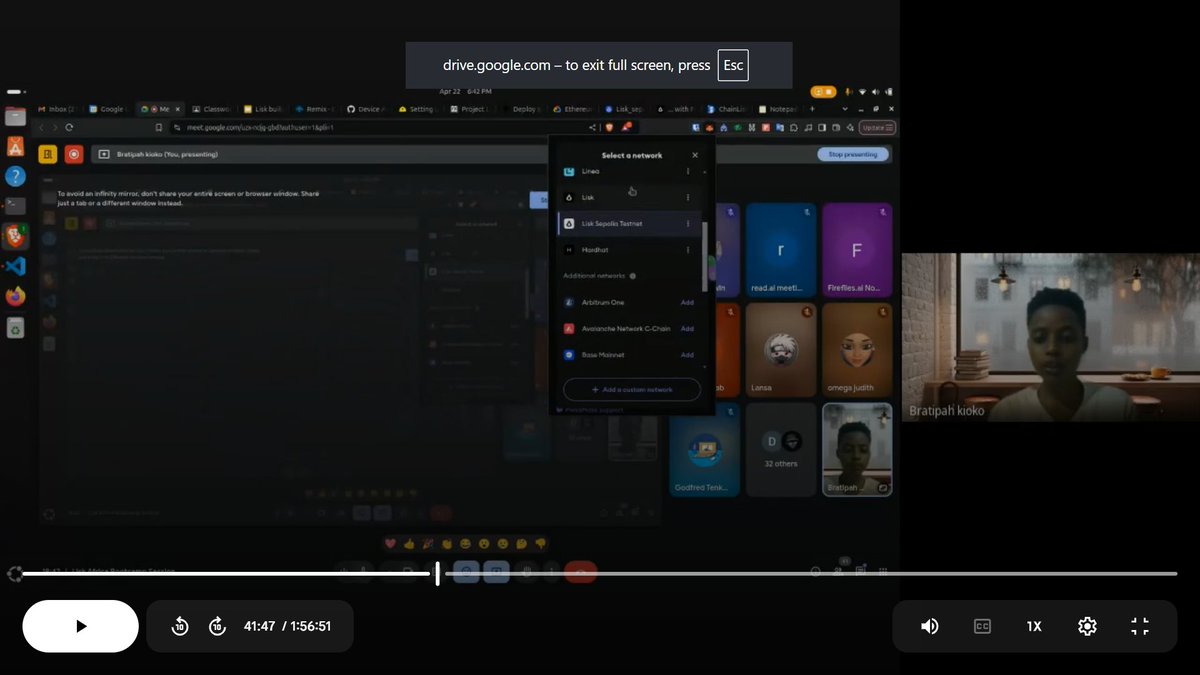Open the 1X playback speed menu

1034,626
